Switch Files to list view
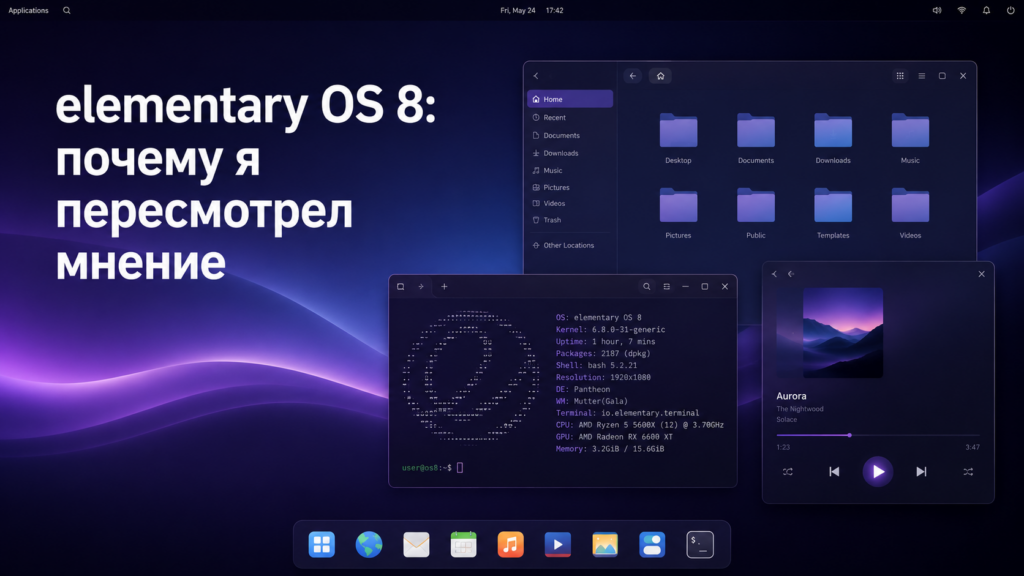Image resolution: width=1024 pixels, height=576 pixels. tap(921, 76)
